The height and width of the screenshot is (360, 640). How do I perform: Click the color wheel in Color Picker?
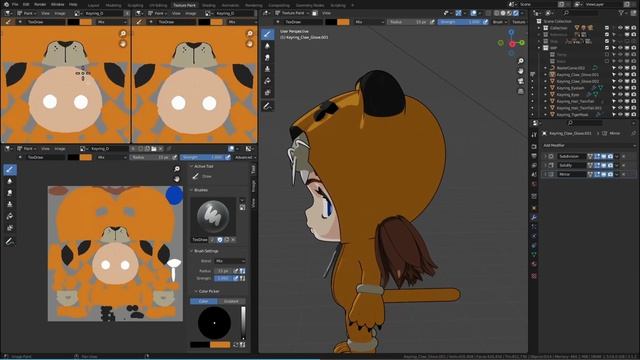point(215,323)
